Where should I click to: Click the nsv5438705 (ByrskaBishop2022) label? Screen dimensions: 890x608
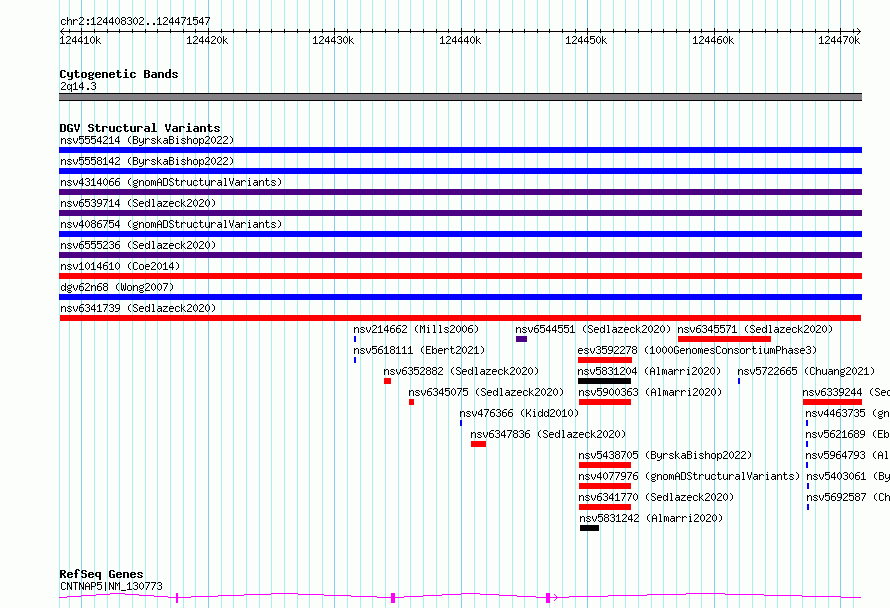click(x=665, y=455)
